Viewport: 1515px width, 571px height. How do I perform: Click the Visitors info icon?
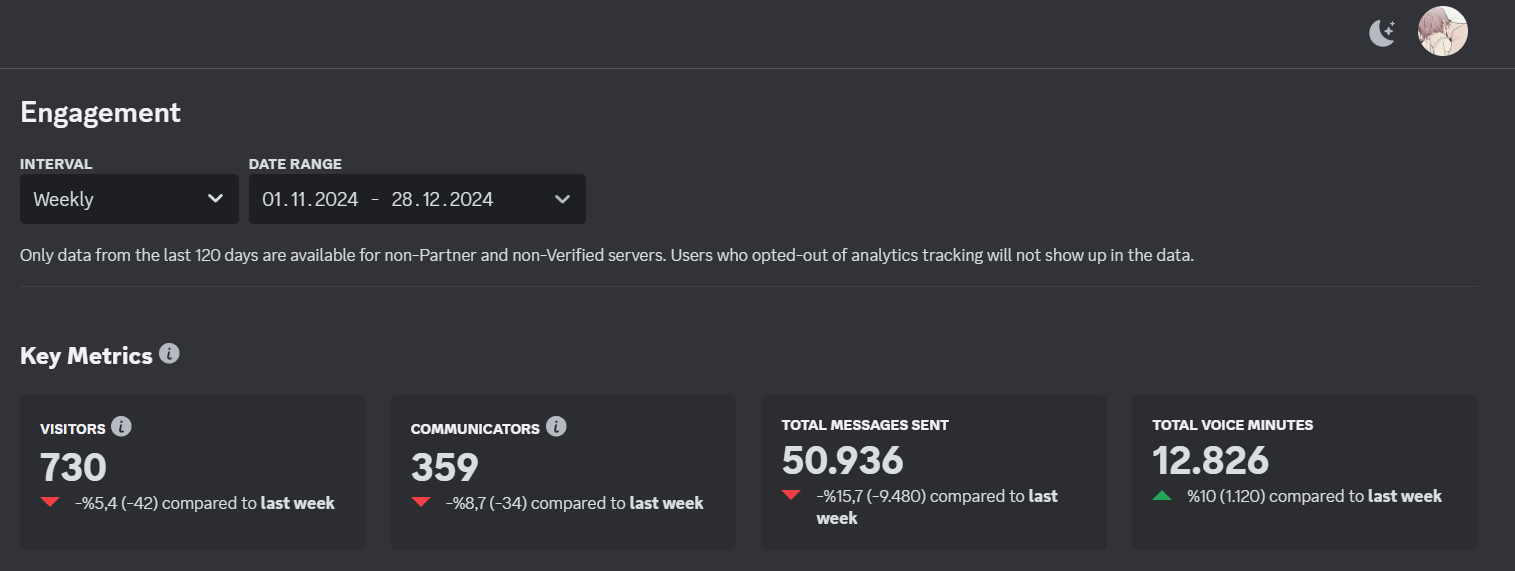coord(121,427)
